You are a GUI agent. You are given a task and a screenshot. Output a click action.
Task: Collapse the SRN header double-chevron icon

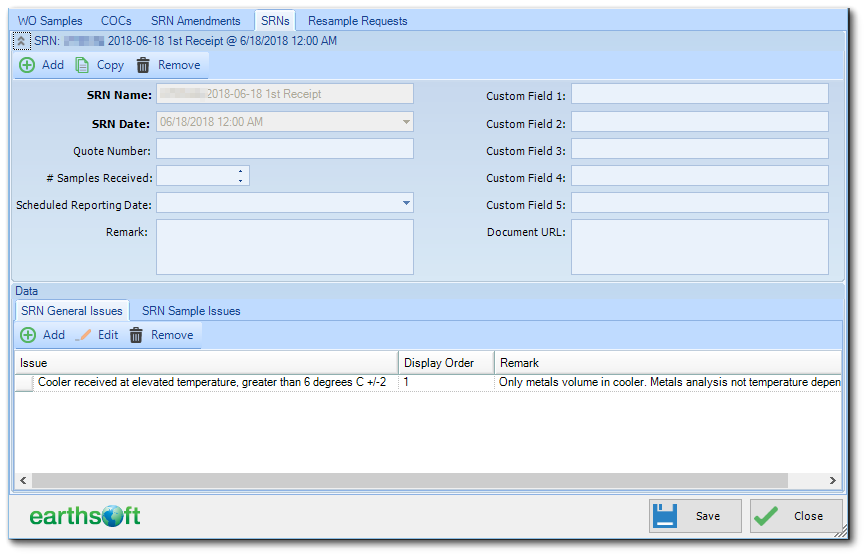point(21,41)
